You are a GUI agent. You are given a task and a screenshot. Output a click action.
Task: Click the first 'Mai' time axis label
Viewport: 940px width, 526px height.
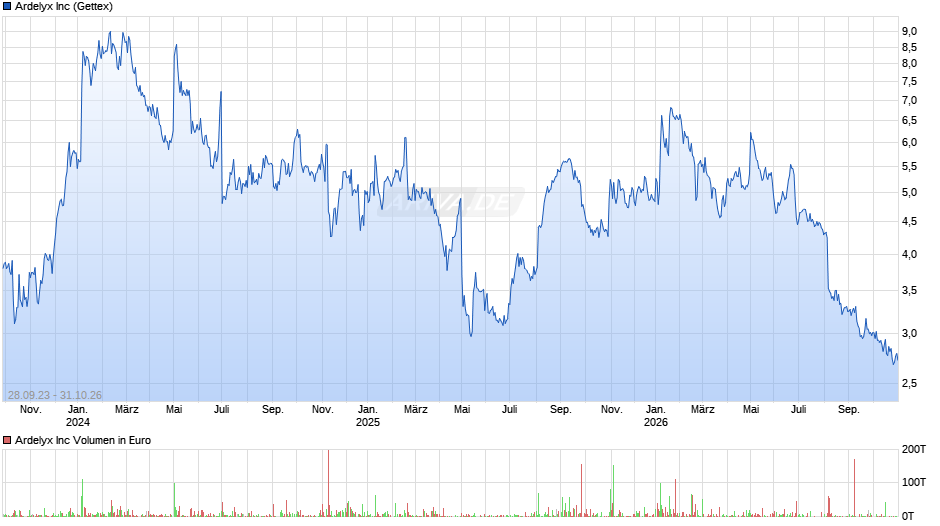pyautogui.click(x=174, y=410)
